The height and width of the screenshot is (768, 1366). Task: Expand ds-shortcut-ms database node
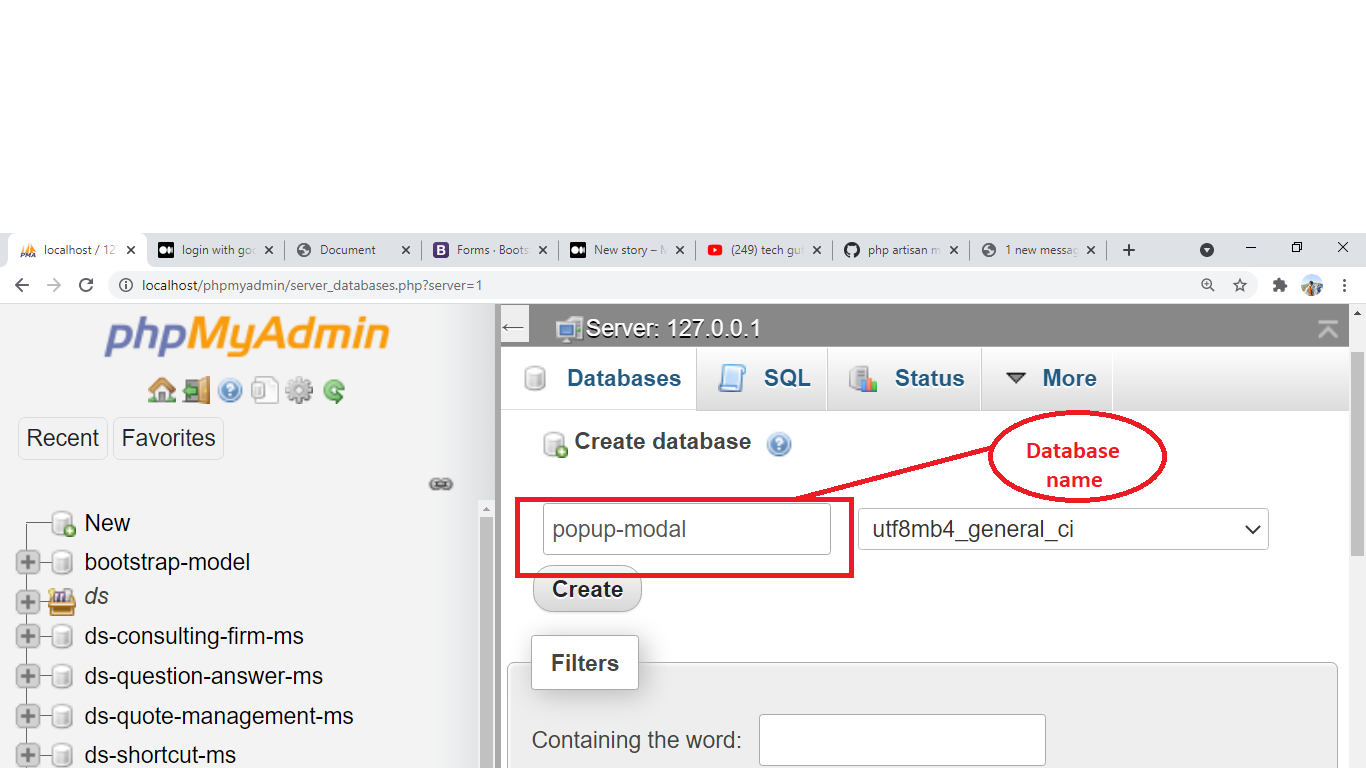tap(28, 755)
